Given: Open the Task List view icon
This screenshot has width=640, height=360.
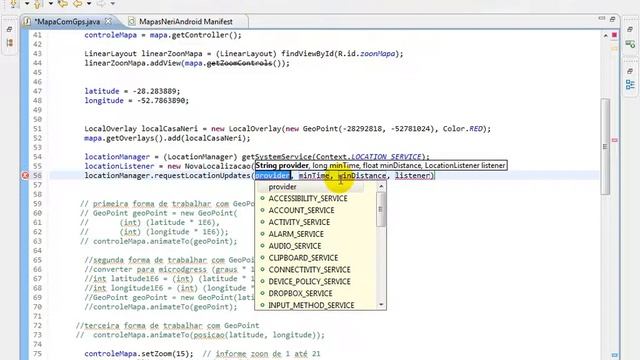Looking at the screenshot, I should tap(630, 43).
